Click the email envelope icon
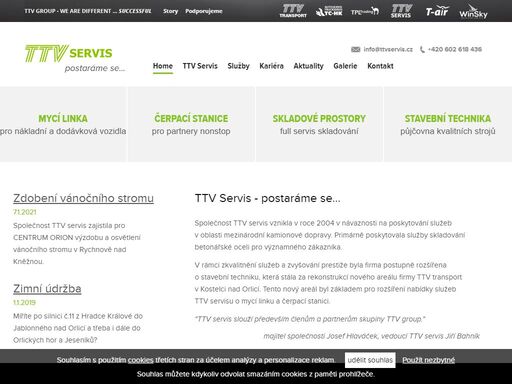The image size is (512, 384). point(356,49)
